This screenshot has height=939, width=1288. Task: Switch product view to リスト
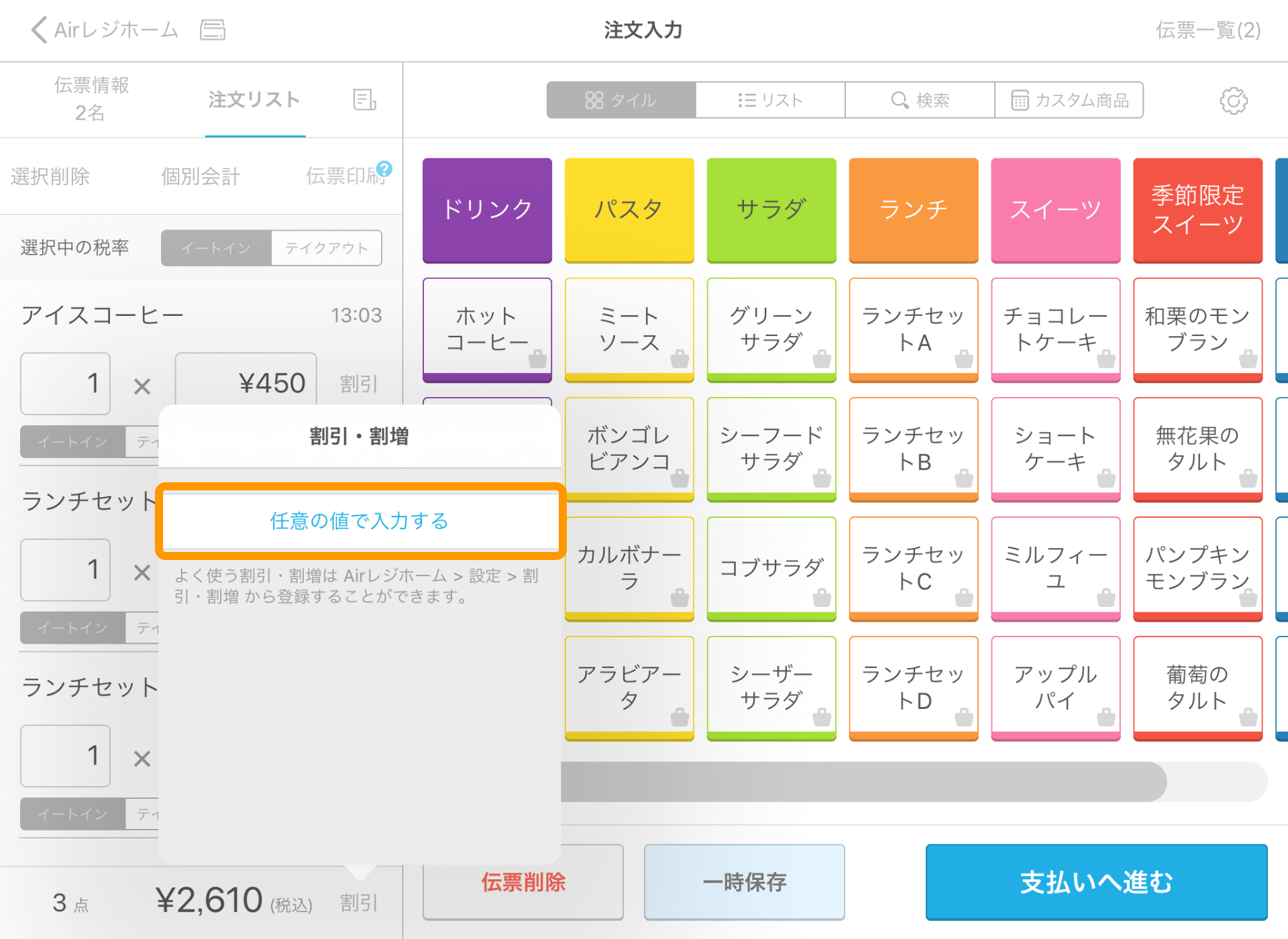770,101
